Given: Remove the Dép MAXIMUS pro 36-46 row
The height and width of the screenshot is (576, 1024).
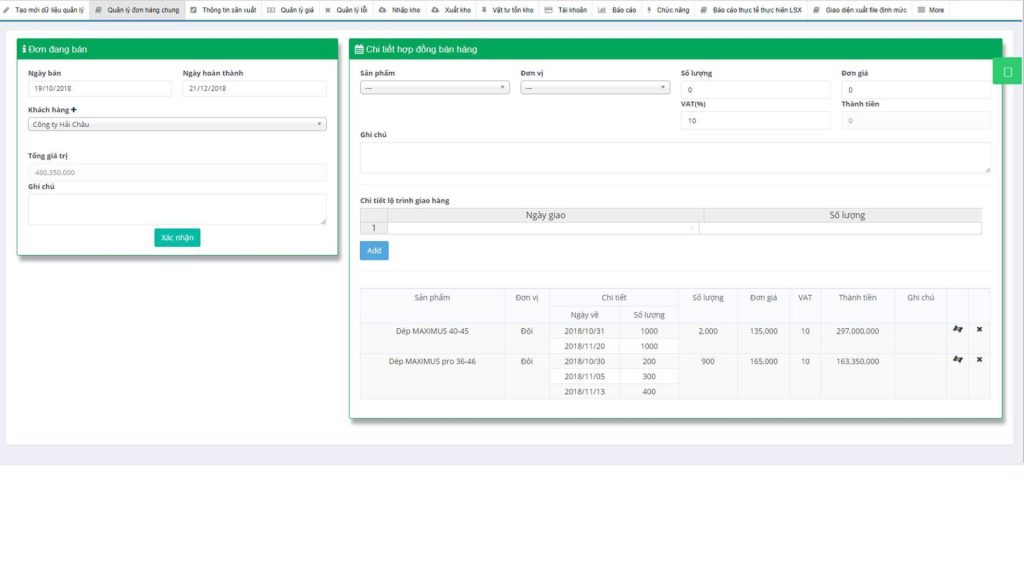Looking at the screenshot, I should point(979,359).
